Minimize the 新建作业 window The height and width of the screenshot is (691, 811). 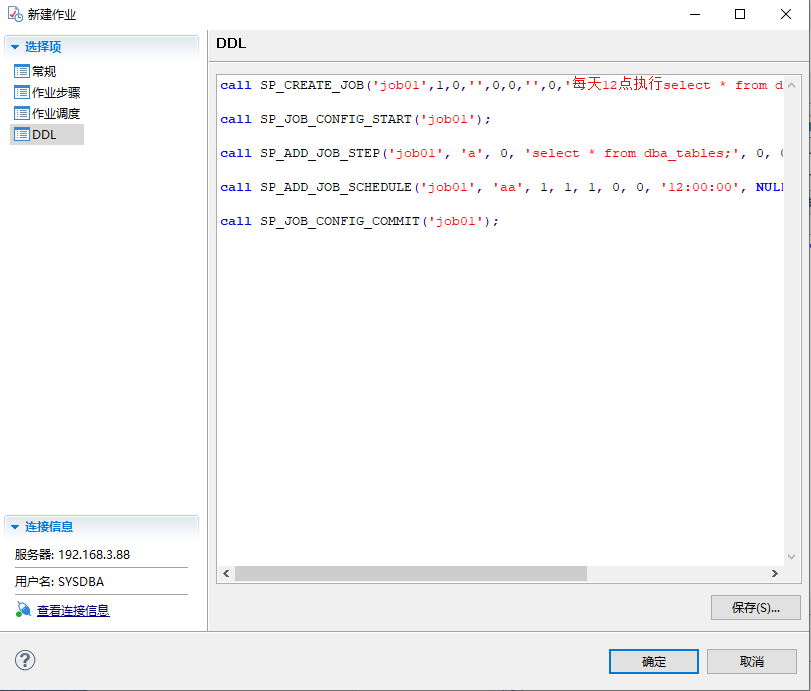pos(695,14)
